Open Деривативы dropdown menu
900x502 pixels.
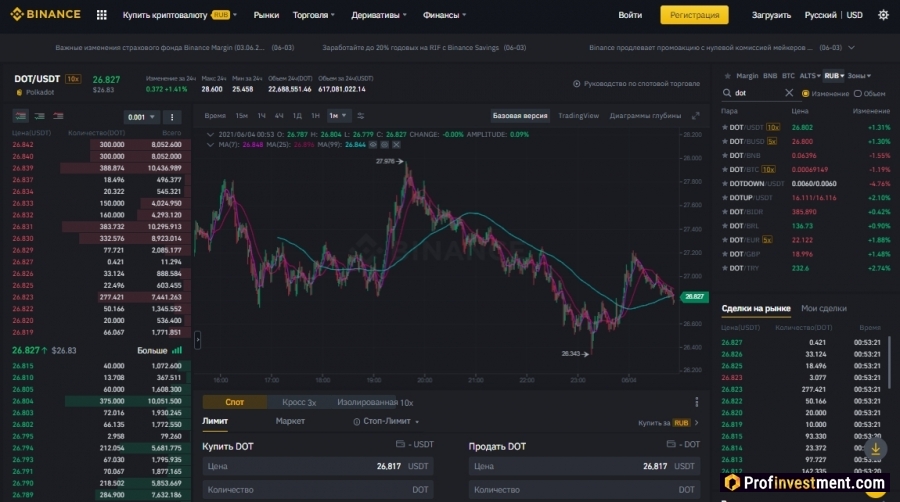click(379, 15)
